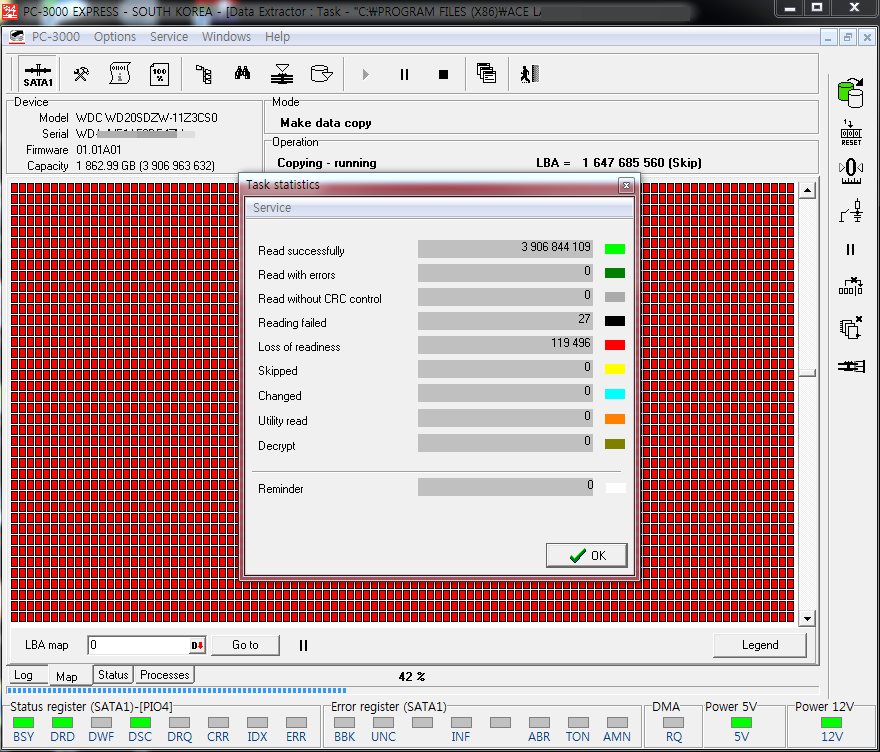Screen dimensions: 880x752
Task: Click the Read with errors swatch
Action: coord(615,273)
